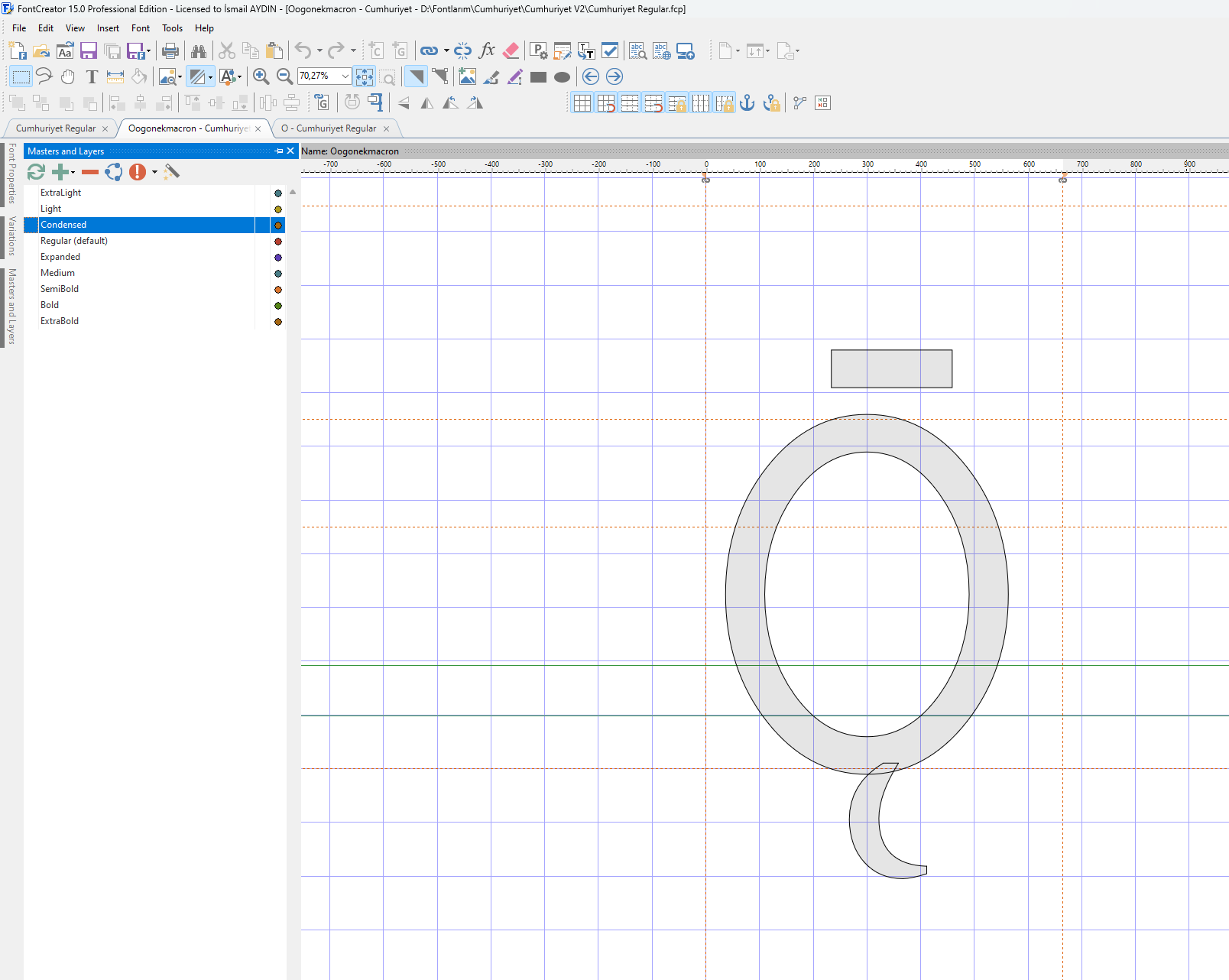1229x980 pixels.
Task: Open the Tools menu
Action: 172,28
